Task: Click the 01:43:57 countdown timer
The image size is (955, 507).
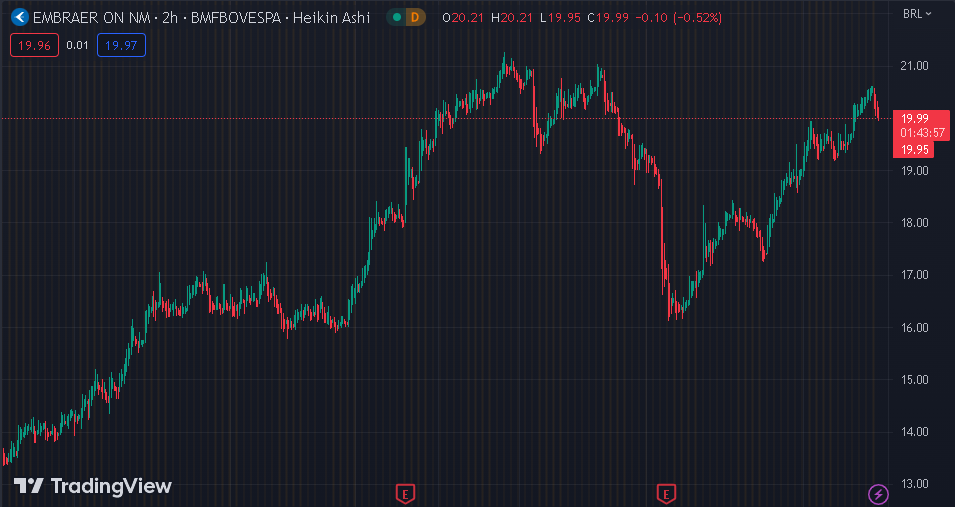Action: (923, 133)
